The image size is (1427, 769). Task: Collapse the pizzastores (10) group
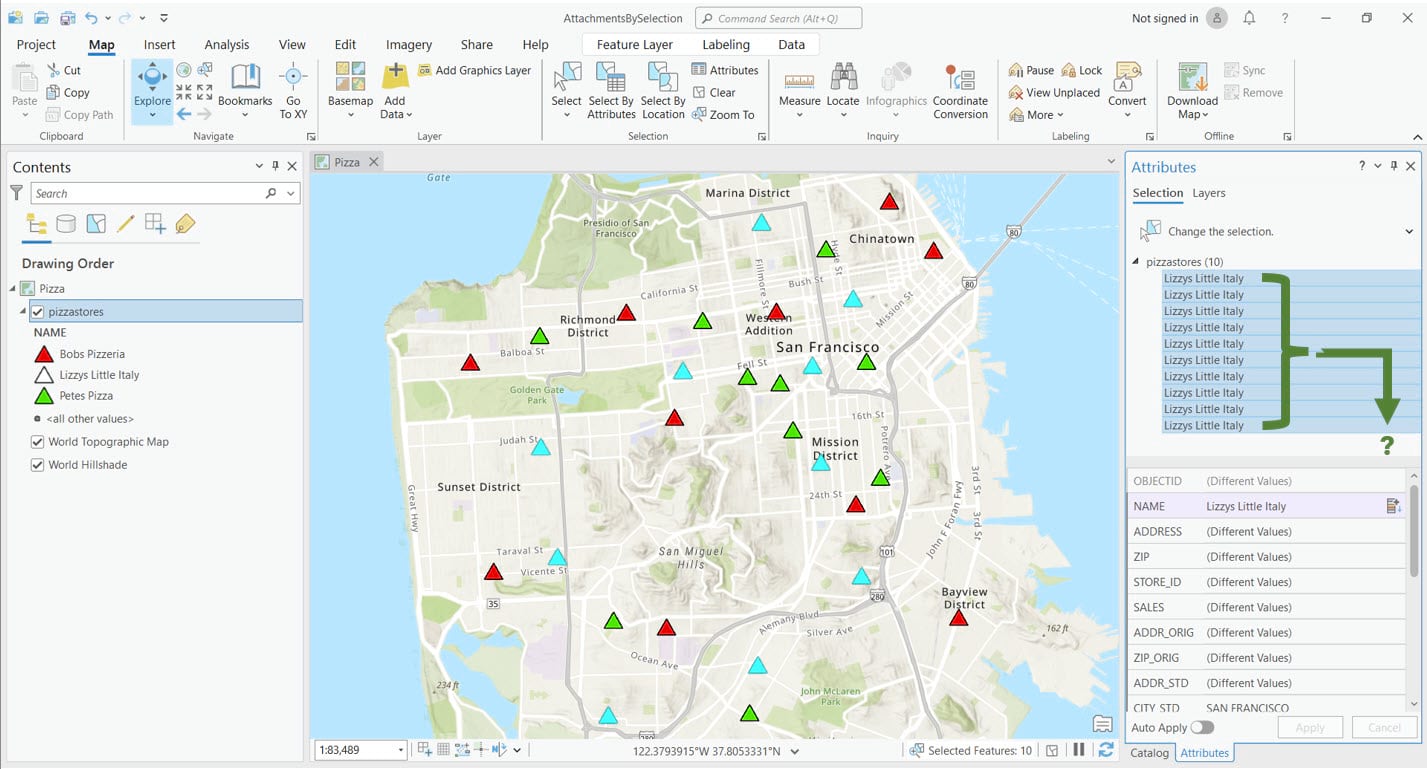[1134, 261]
